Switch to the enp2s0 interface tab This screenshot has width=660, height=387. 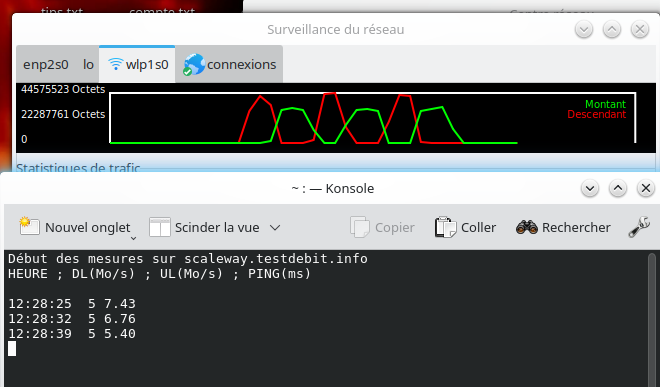pos(45,64)
